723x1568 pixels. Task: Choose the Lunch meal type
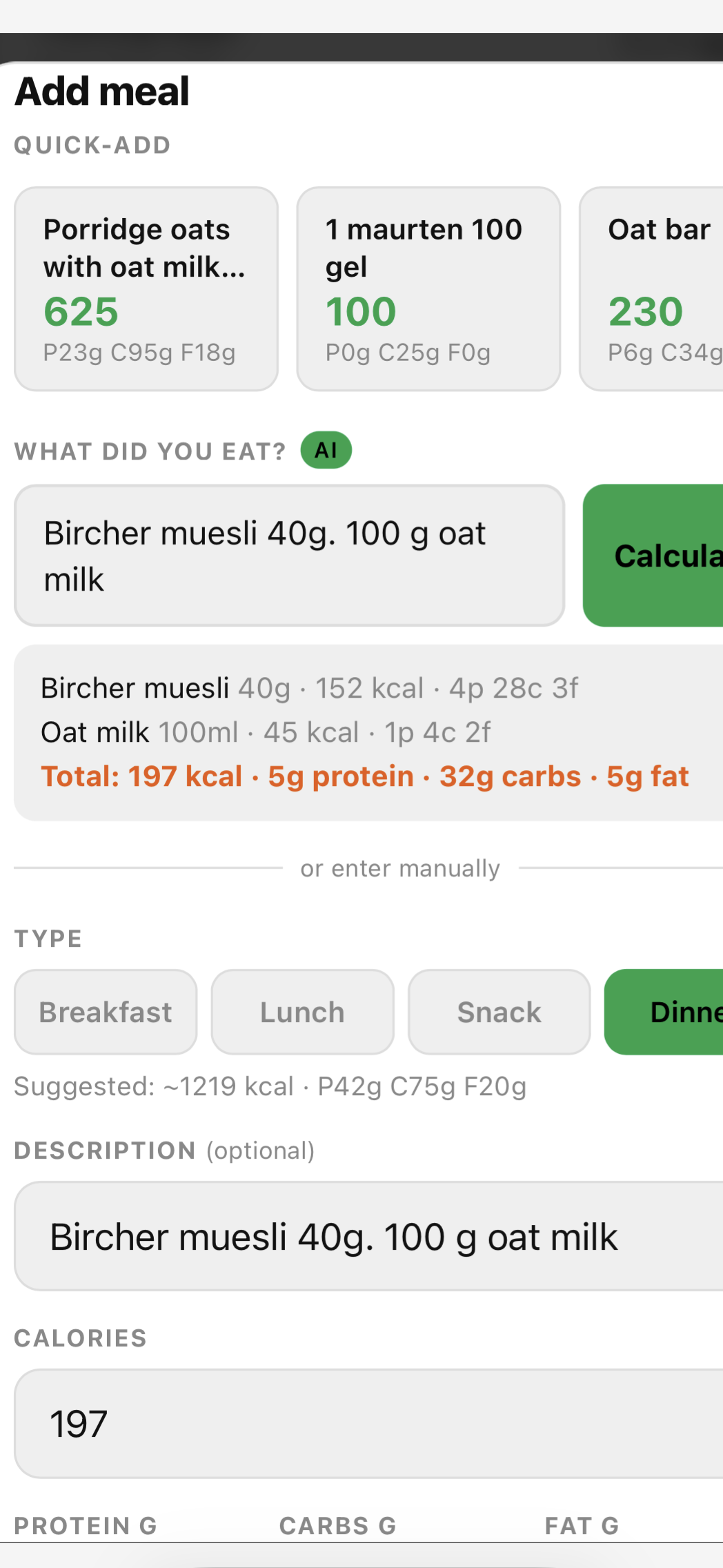click(302, 1012)
